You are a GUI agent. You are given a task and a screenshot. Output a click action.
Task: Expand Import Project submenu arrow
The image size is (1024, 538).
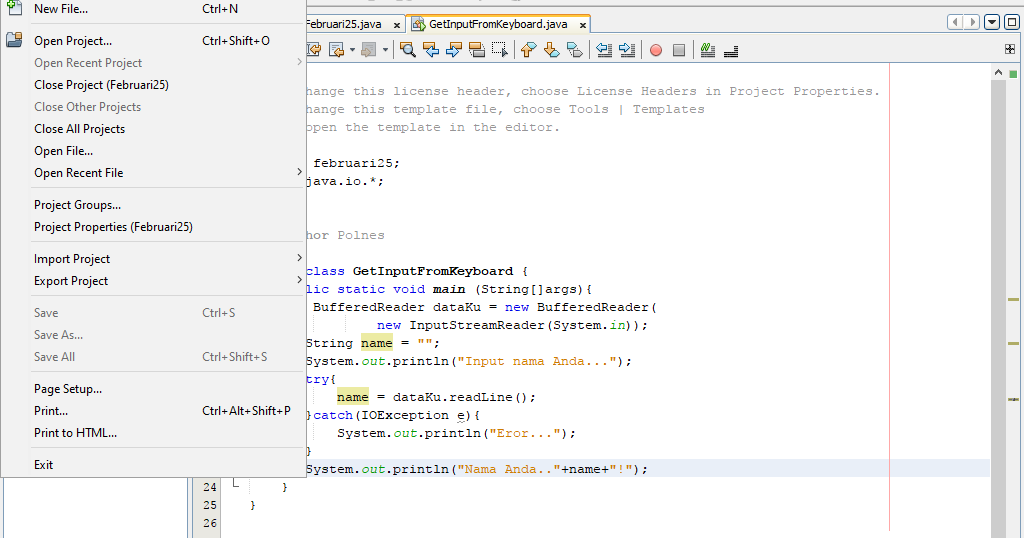tap(299, 258)
